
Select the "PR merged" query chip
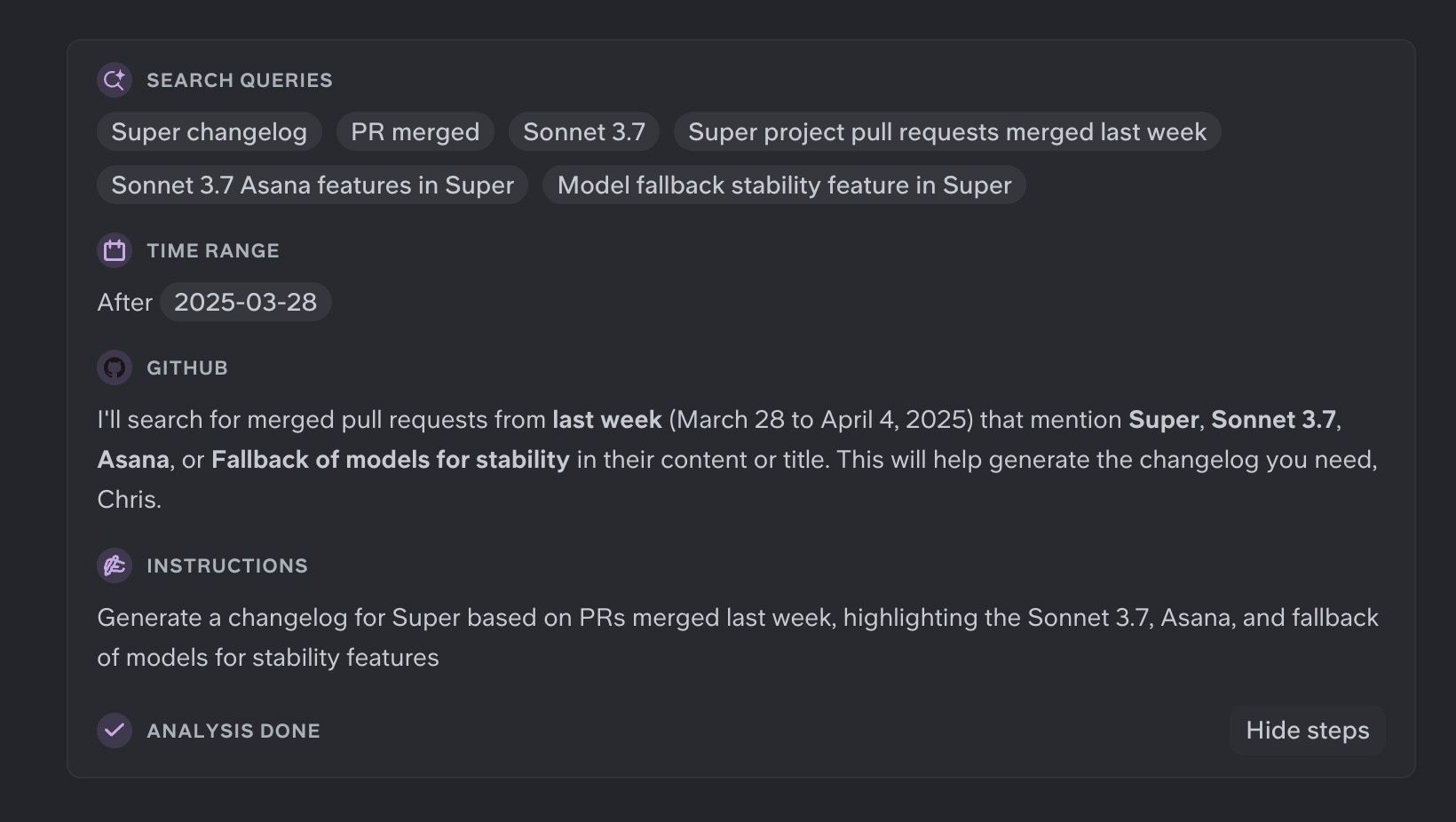tap(415, 132)
